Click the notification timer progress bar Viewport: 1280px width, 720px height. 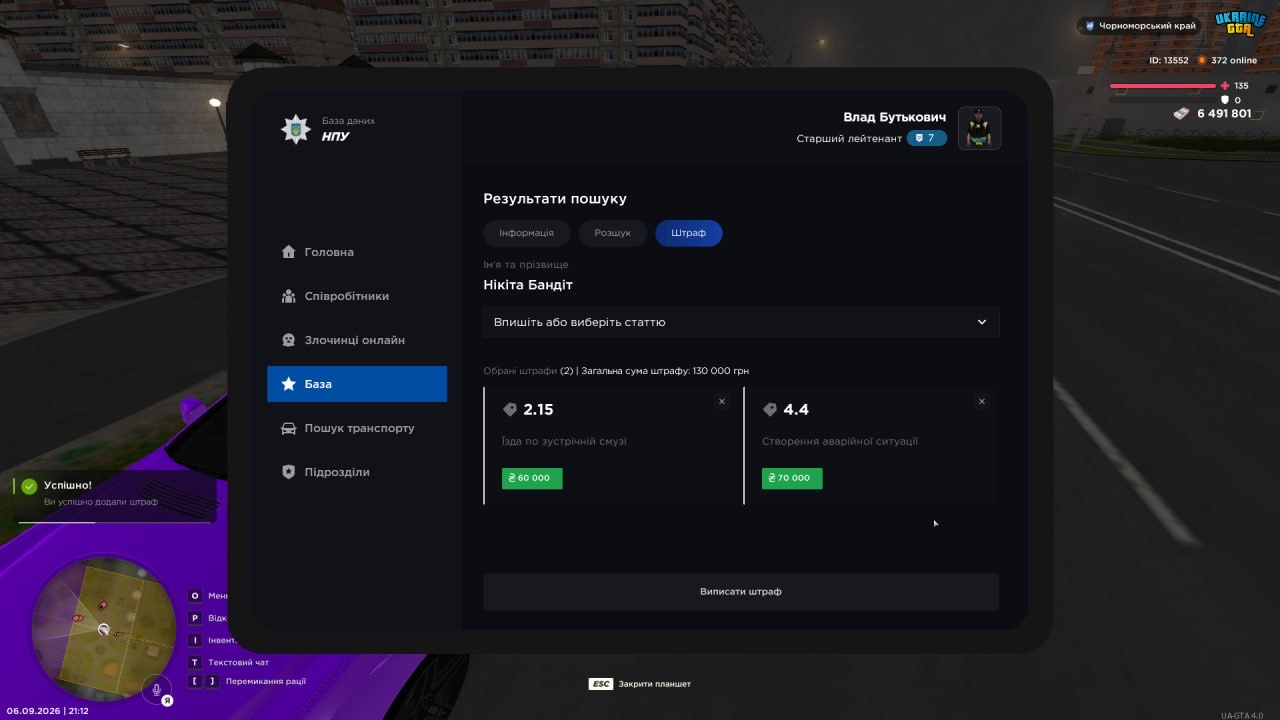[114, 522]
